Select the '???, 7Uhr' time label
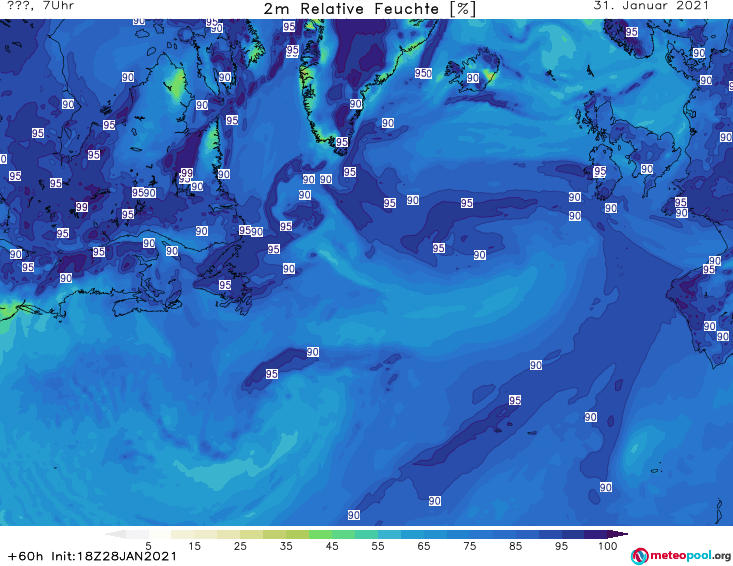This screenshot has width=733, height=566. click(x=41, y=6)
